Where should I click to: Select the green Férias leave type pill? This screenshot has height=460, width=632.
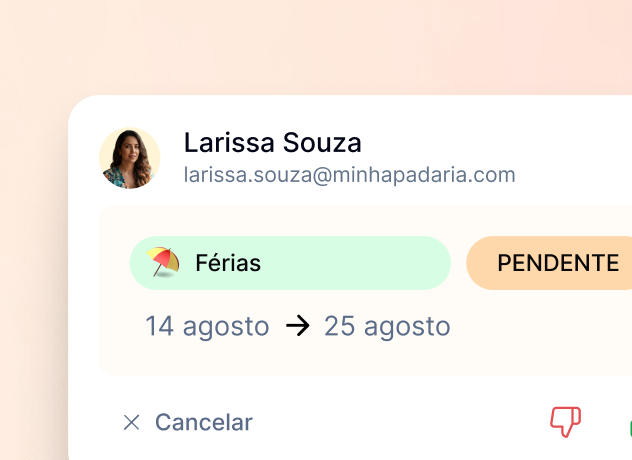(290, 263)
